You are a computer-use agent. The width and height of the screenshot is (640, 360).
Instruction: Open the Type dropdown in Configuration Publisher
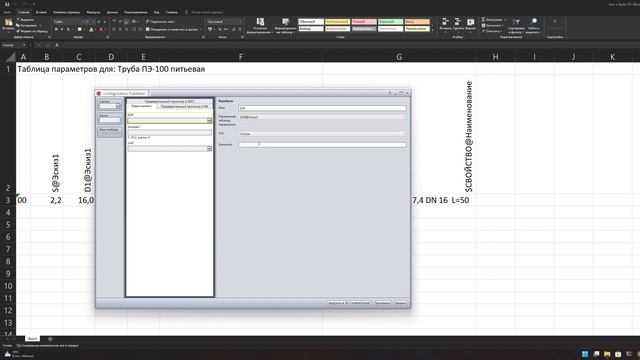322,133
